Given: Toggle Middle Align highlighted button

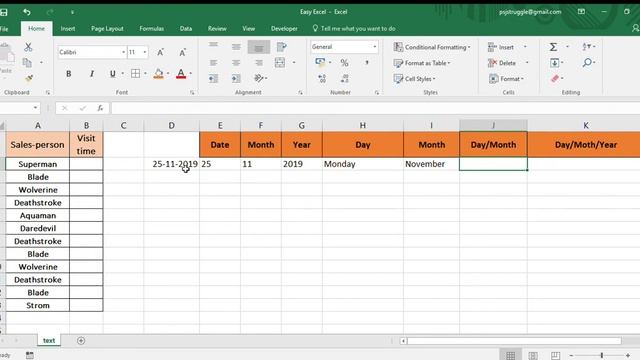Looking at the screenshot, I should pos(258,47).
